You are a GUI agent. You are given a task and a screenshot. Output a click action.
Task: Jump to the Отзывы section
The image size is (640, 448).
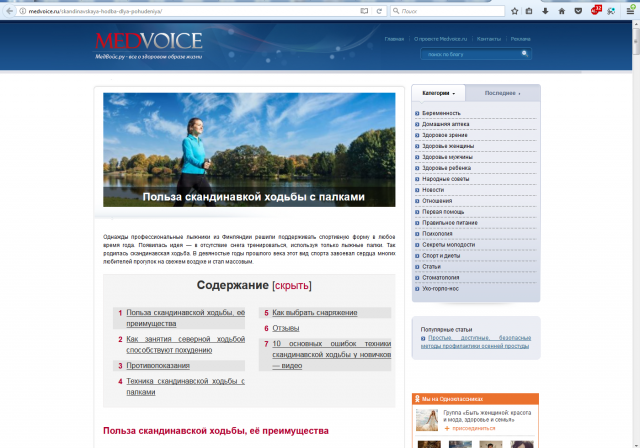tap(286, 328)
